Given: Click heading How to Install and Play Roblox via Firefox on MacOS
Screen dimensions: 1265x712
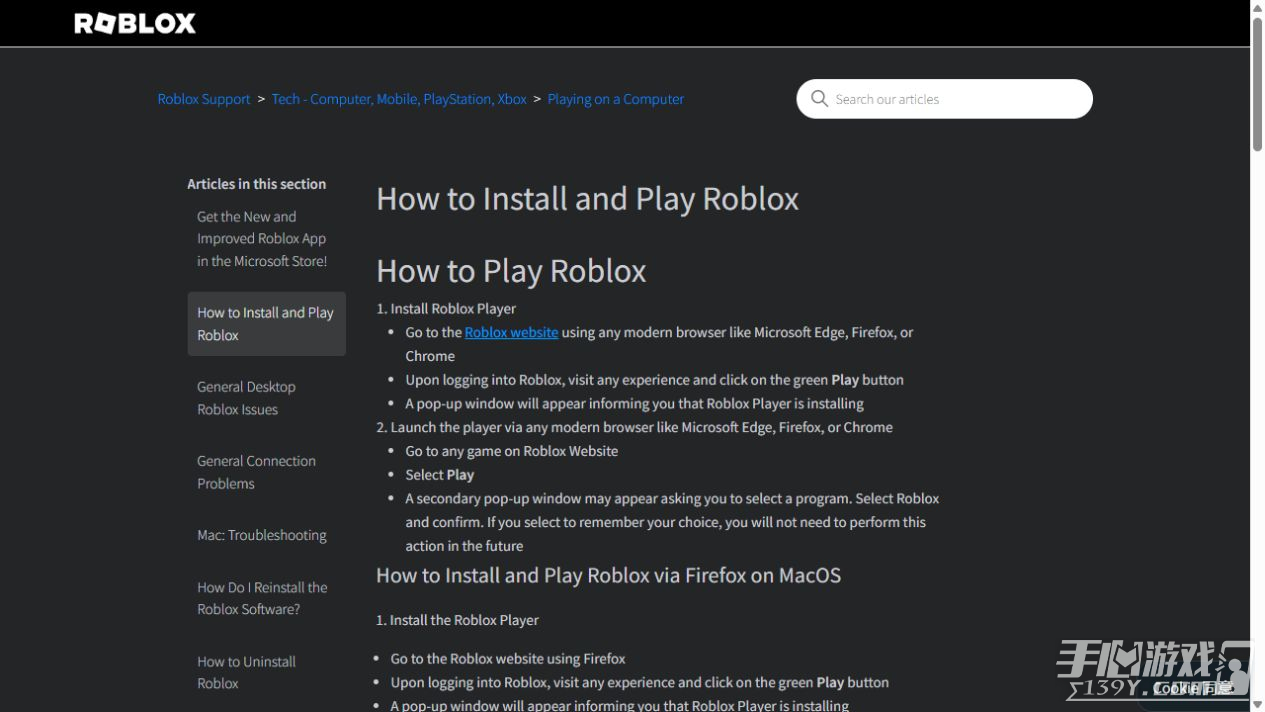Looking at the screenshot, I should pyautogui.click(x=608, y=575).
